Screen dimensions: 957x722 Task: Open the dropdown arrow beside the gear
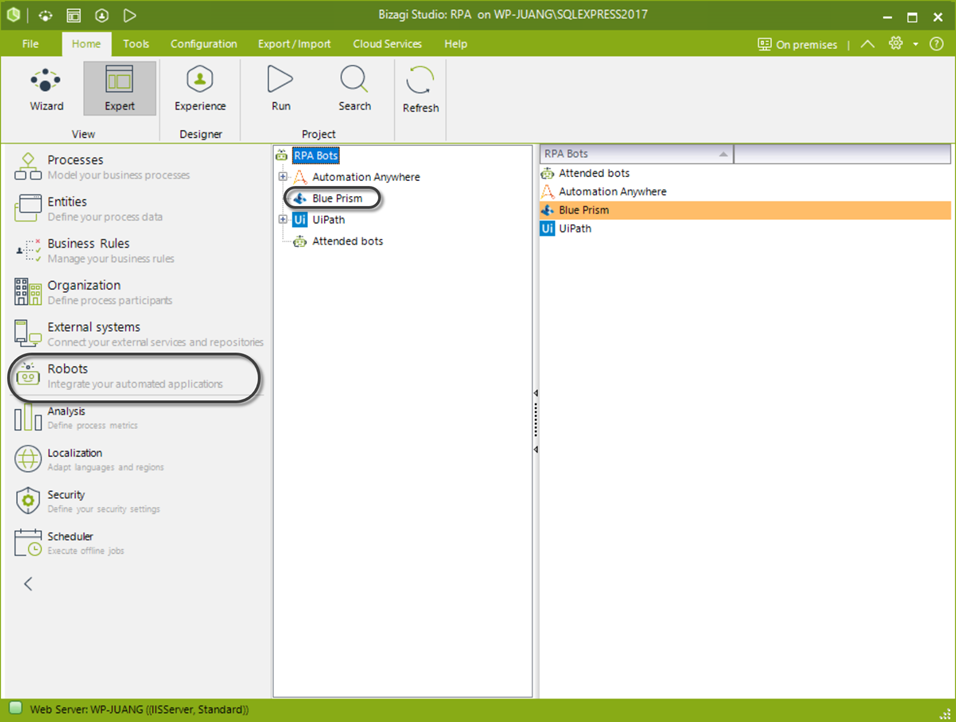pyautogui.click(x=915, y=44)
